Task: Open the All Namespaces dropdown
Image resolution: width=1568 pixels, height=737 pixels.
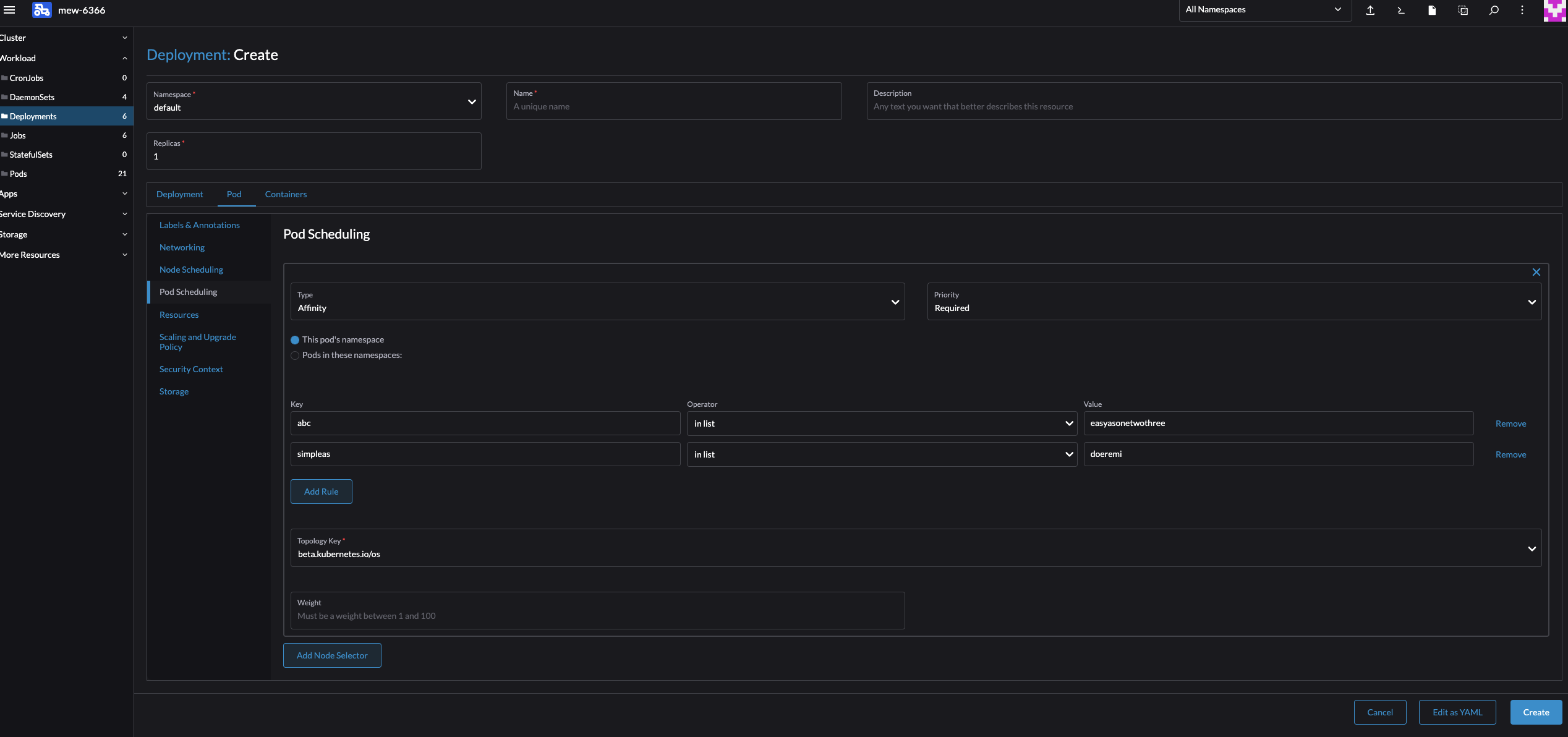Action: pos(1264,9)
